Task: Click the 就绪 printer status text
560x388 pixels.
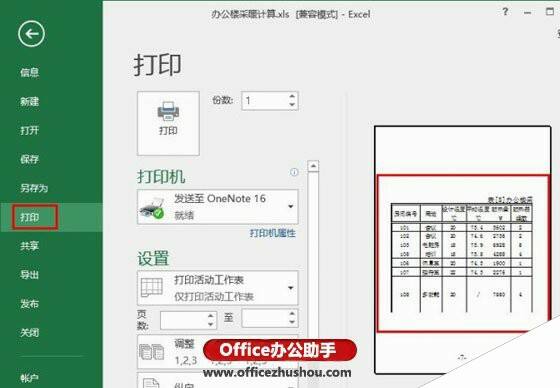Action: coord(184,215)
